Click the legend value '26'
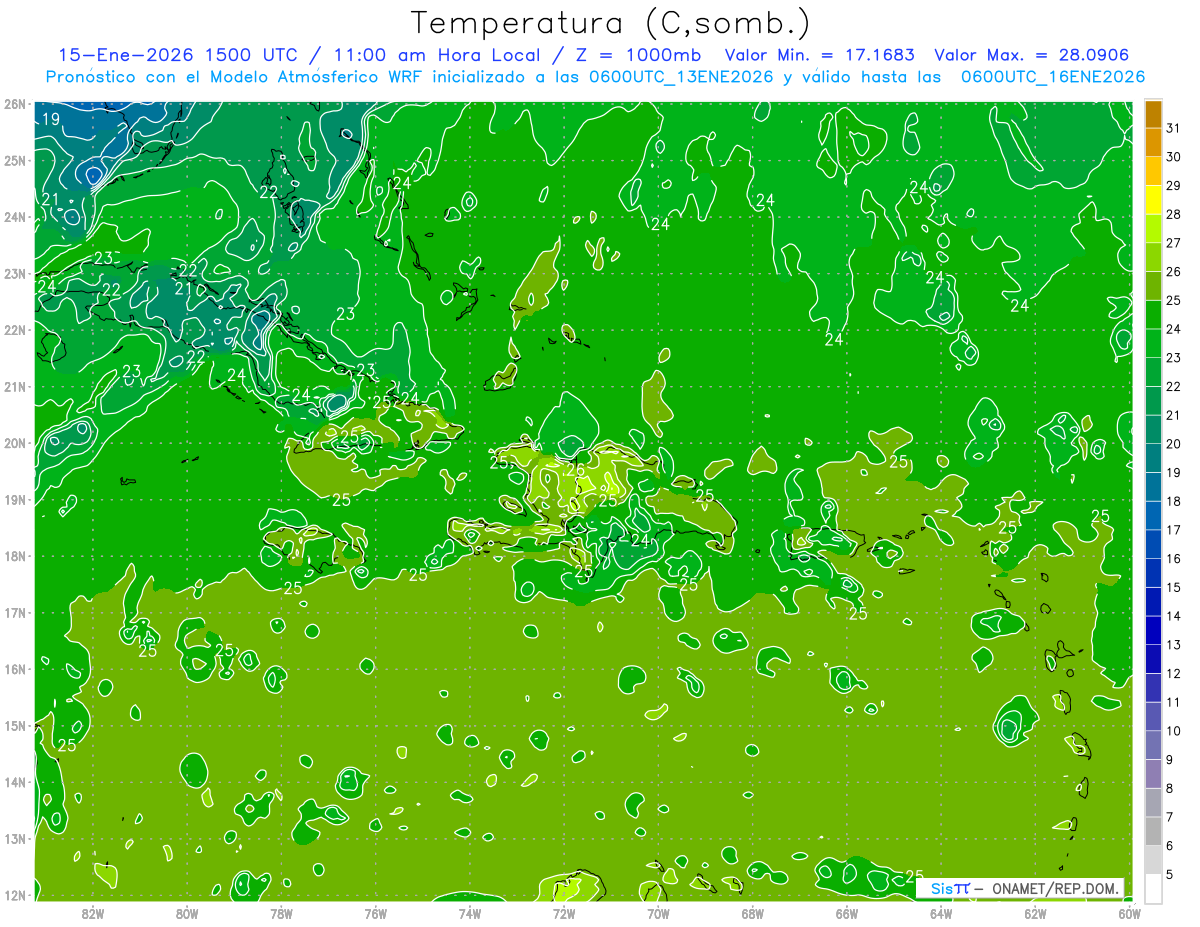The image size is (1200, 927). 1173,272
